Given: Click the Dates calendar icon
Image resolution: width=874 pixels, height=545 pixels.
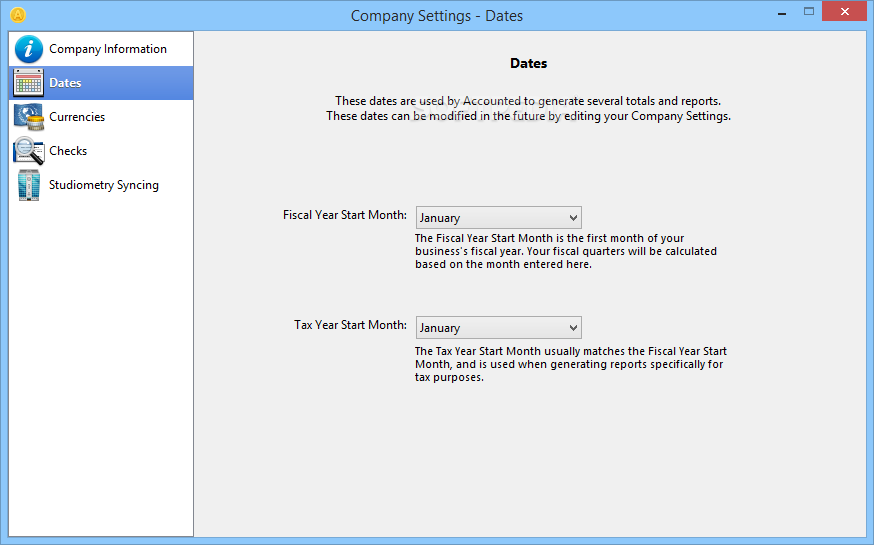Looking at the screenshot, I should (x=28, y=83).
